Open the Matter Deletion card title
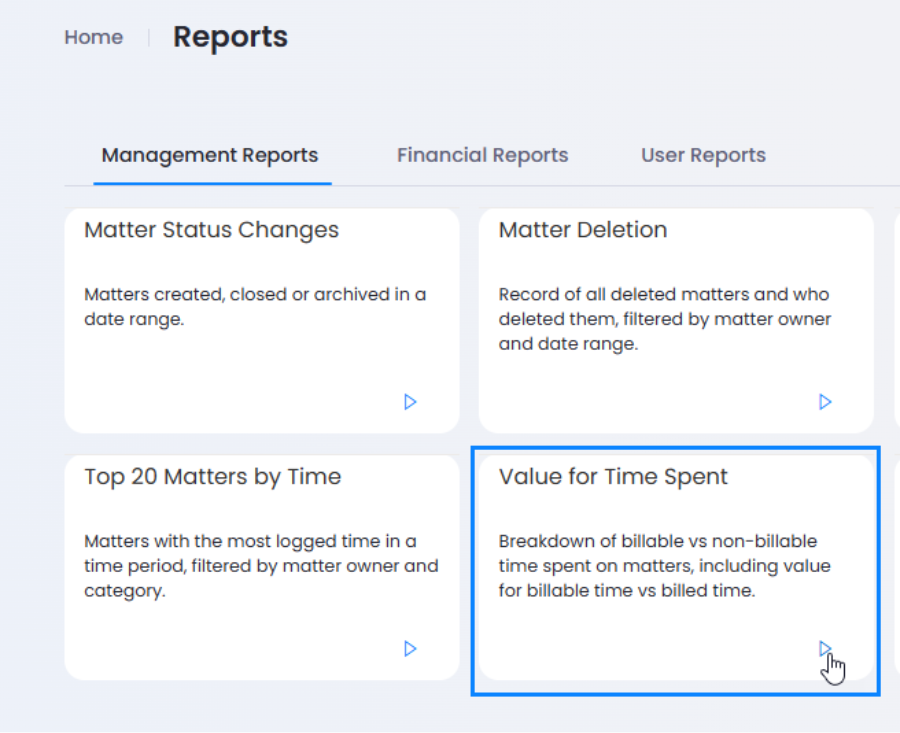Viewport: 900px width, 733px height. click(x=583, y=230)
